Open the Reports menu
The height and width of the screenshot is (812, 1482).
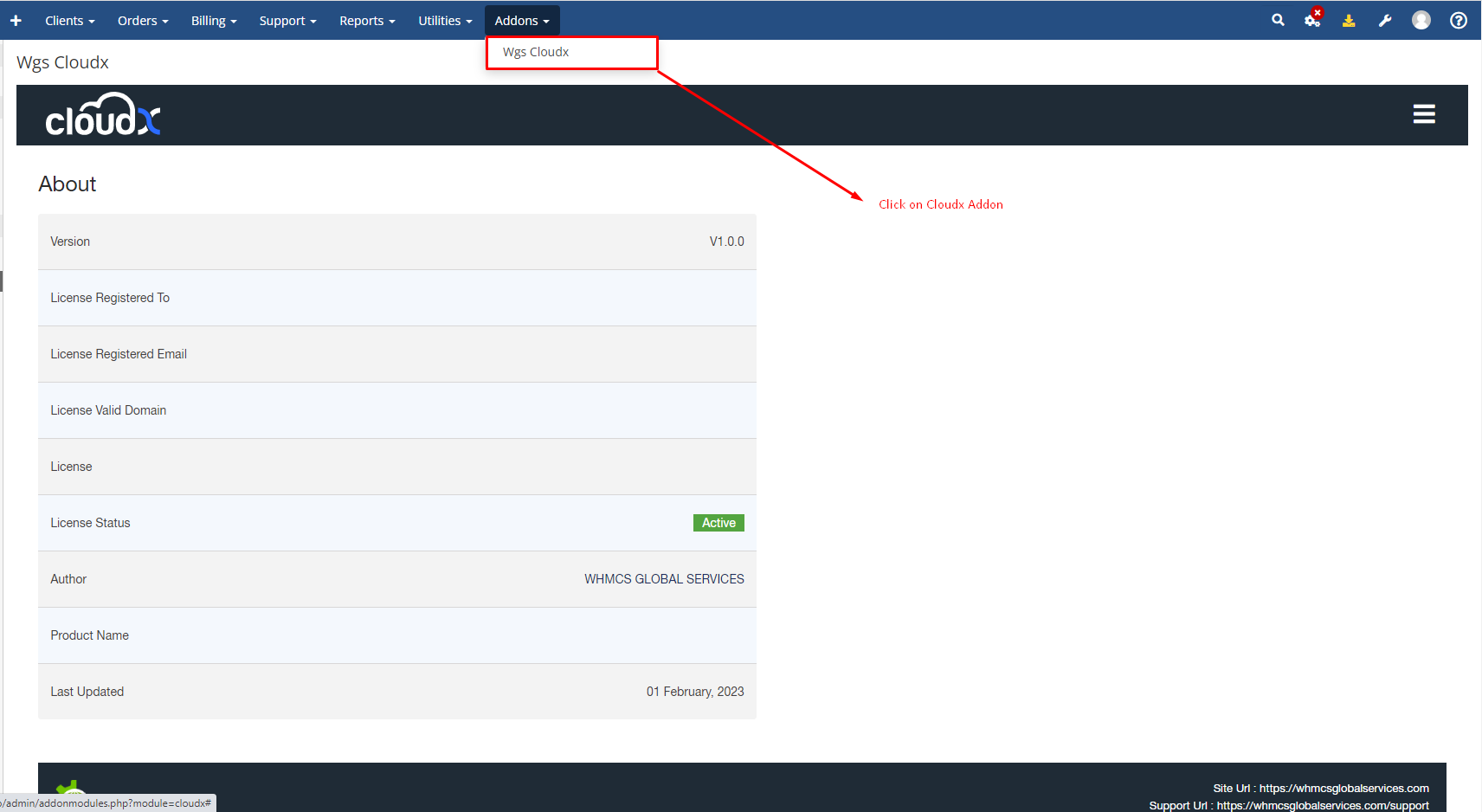click(x=367, y=21)
